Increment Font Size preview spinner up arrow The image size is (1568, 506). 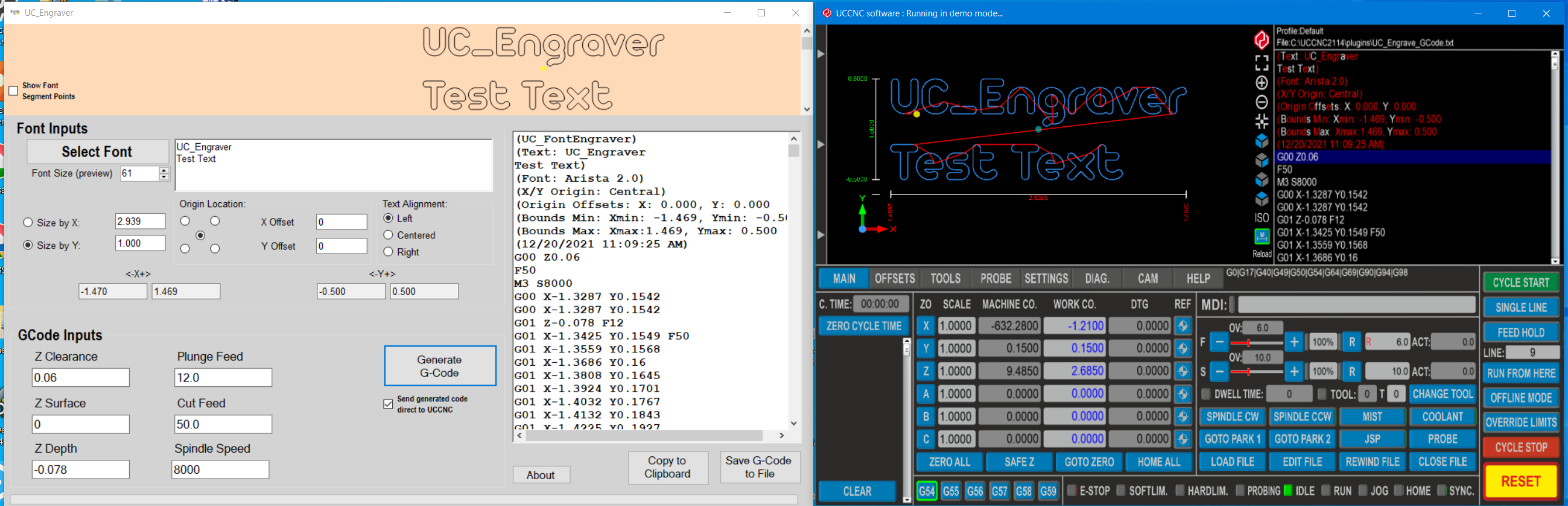[164, 170]
